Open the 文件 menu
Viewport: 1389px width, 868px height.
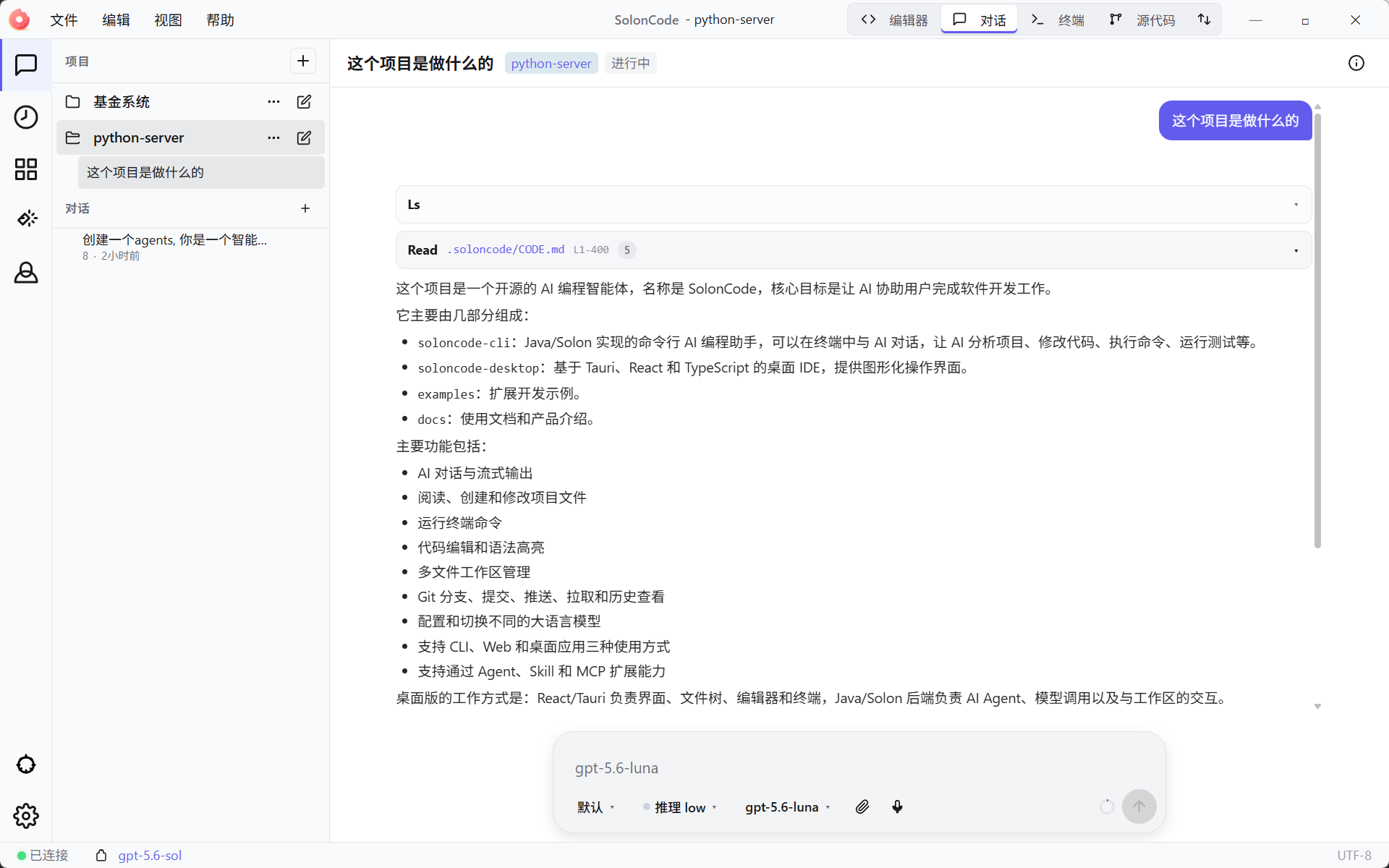tap(64, 20)
